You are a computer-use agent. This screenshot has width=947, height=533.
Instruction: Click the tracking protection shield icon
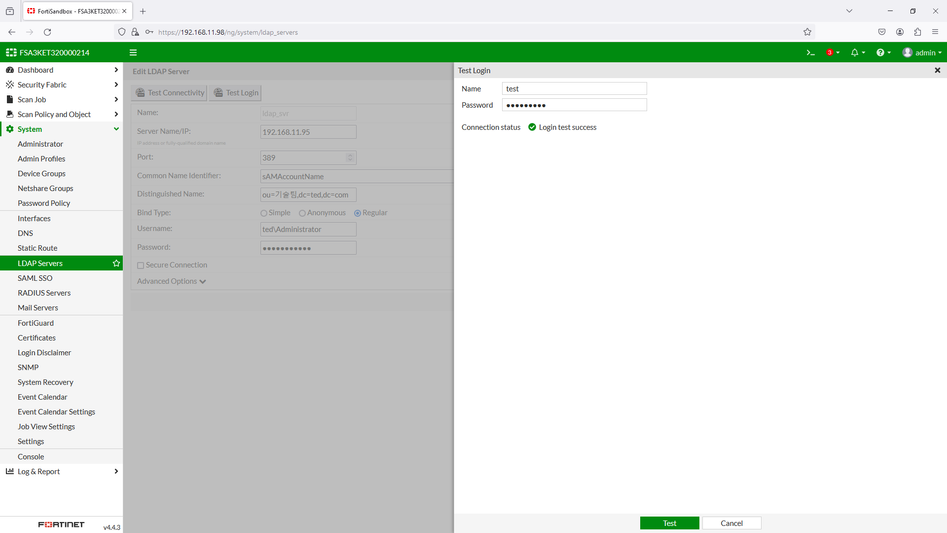pyautogui.click(x=122, y=32)
